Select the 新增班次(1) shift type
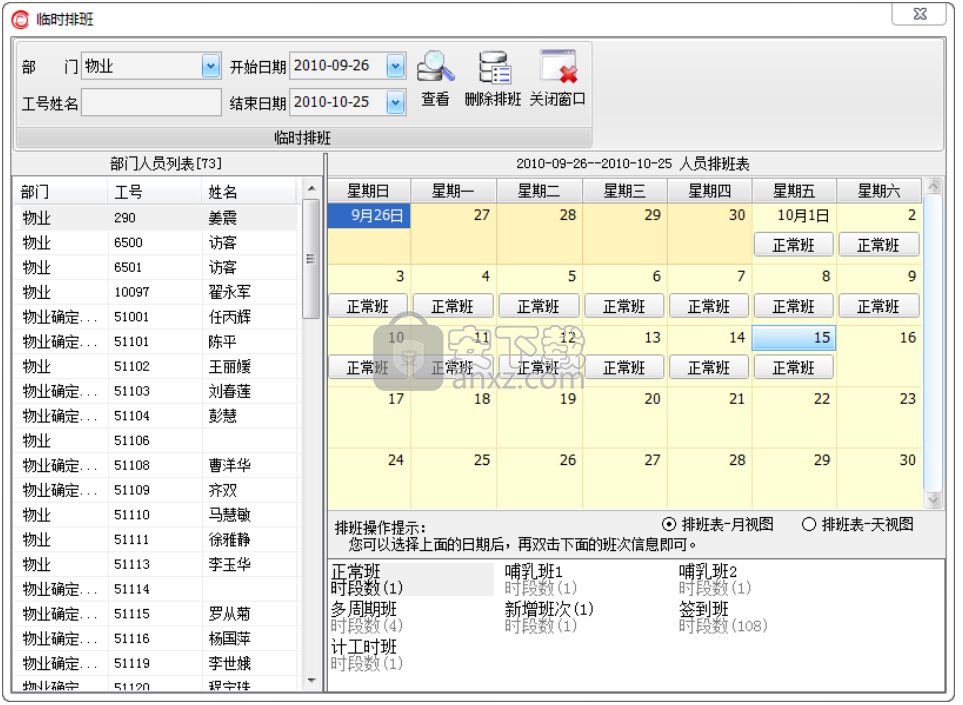 (x=548, y=617)
